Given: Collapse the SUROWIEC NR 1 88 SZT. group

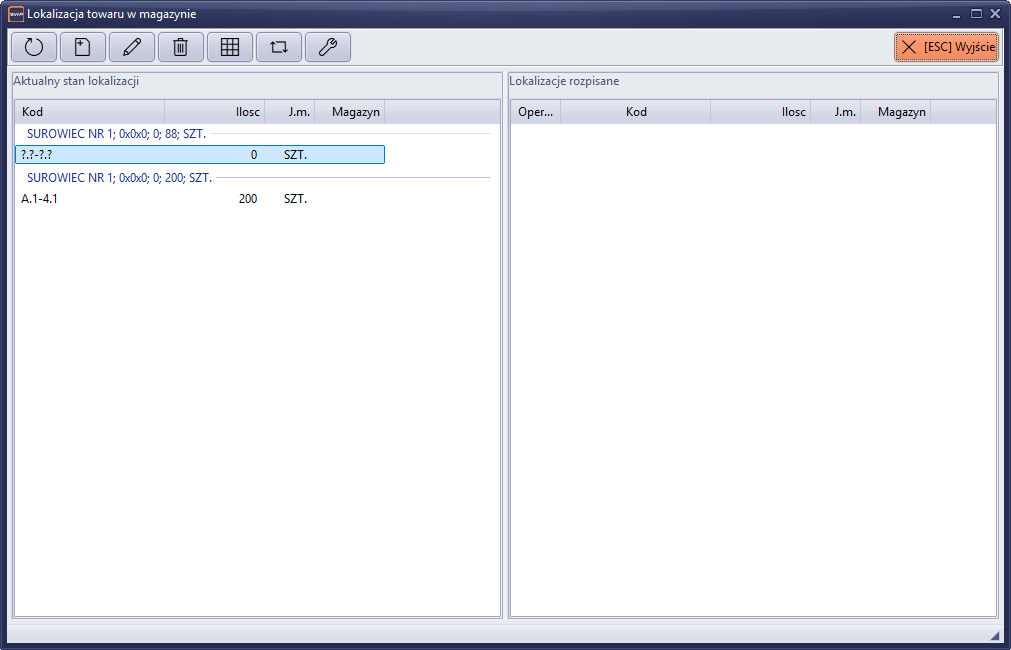Looking at the screenshot, I should (116, 134).
